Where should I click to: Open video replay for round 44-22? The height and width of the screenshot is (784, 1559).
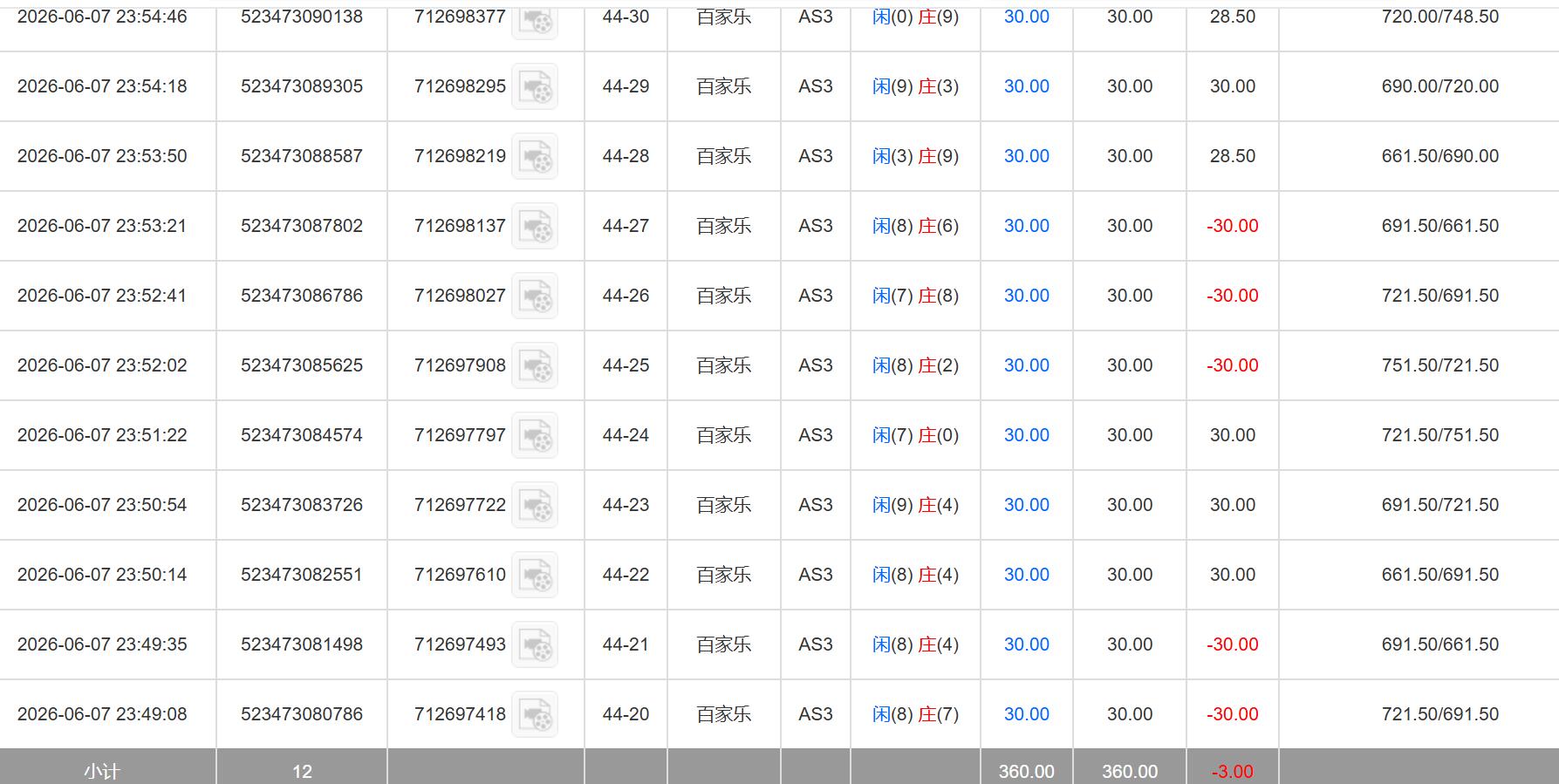tap(535, 575)
